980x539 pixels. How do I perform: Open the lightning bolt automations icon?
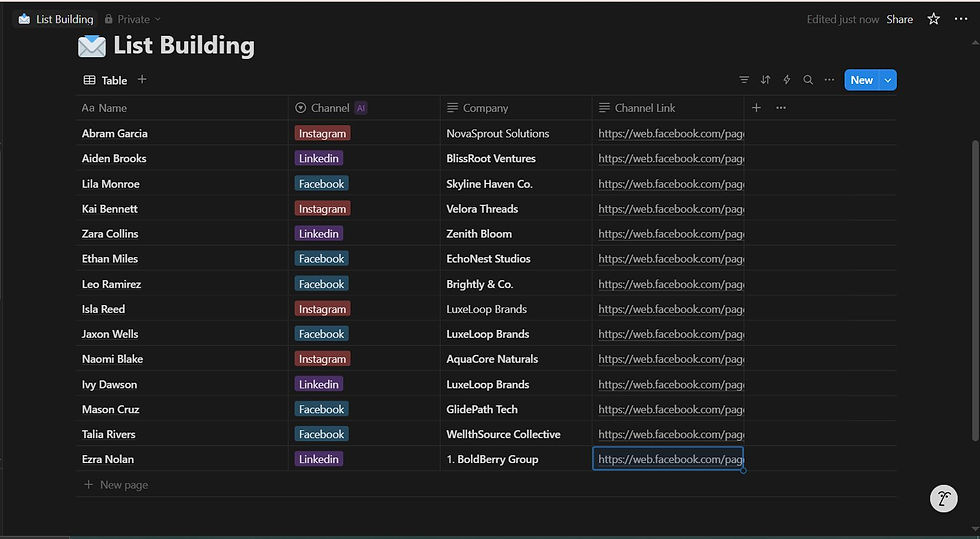pos(787,80)
